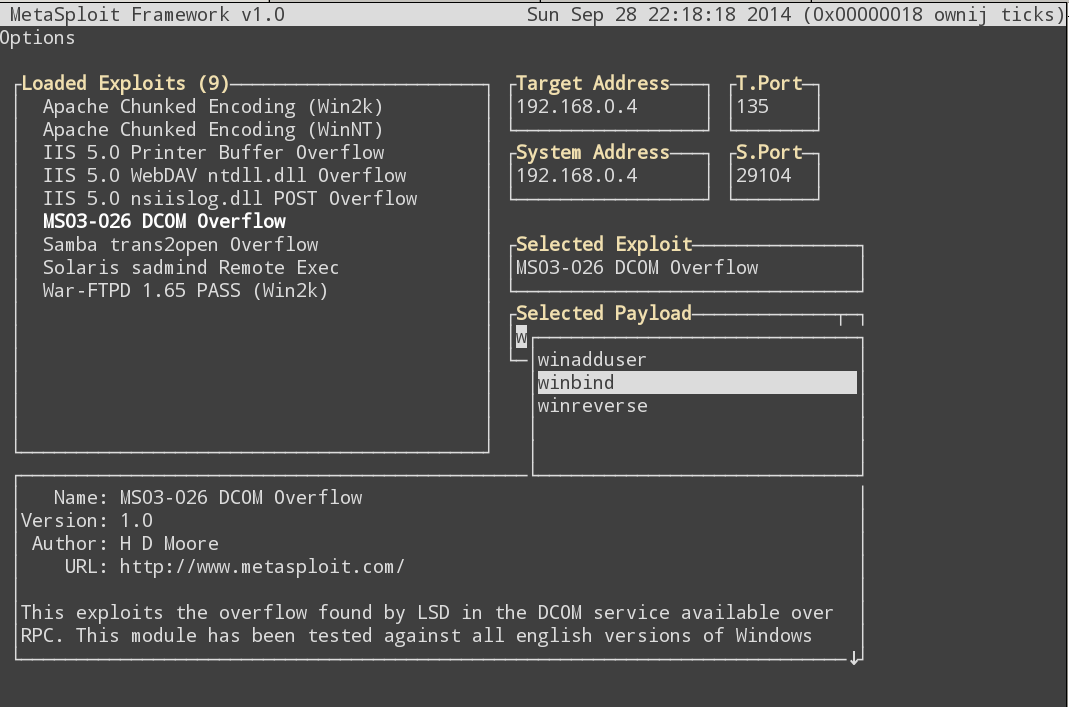The image size is (1069, 707).
Task: Select Samba trans2open Overflow exploit
Action: 181,245
